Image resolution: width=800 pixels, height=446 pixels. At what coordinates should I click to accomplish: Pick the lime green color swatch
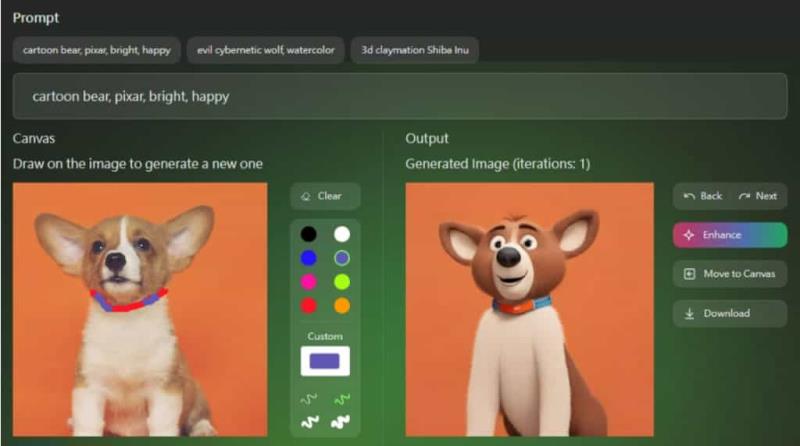click(x=342, y=282)
